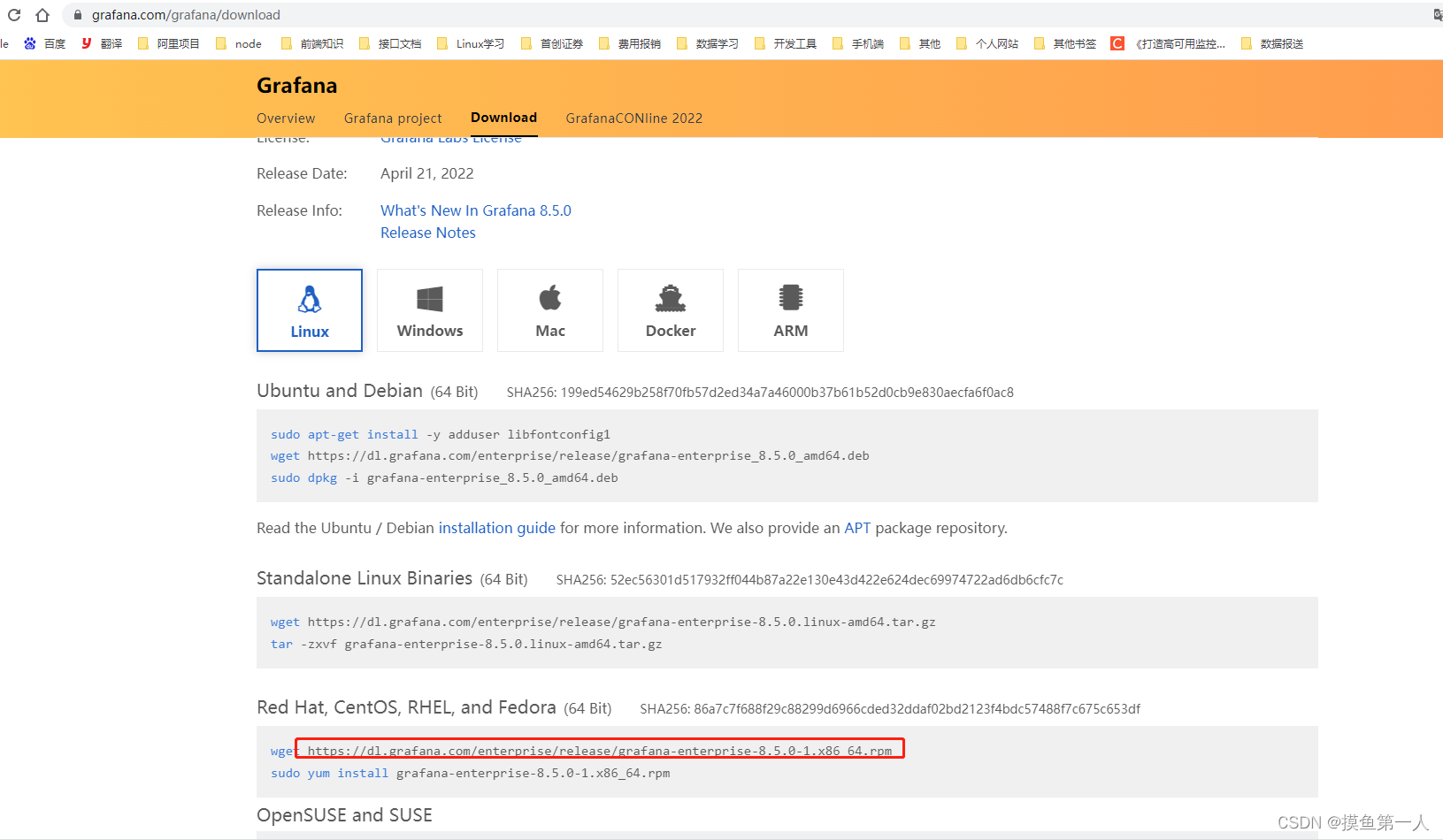Select the Mac platform tile
This screenshot has width=1443, height=840.
(x=550, y=310)
